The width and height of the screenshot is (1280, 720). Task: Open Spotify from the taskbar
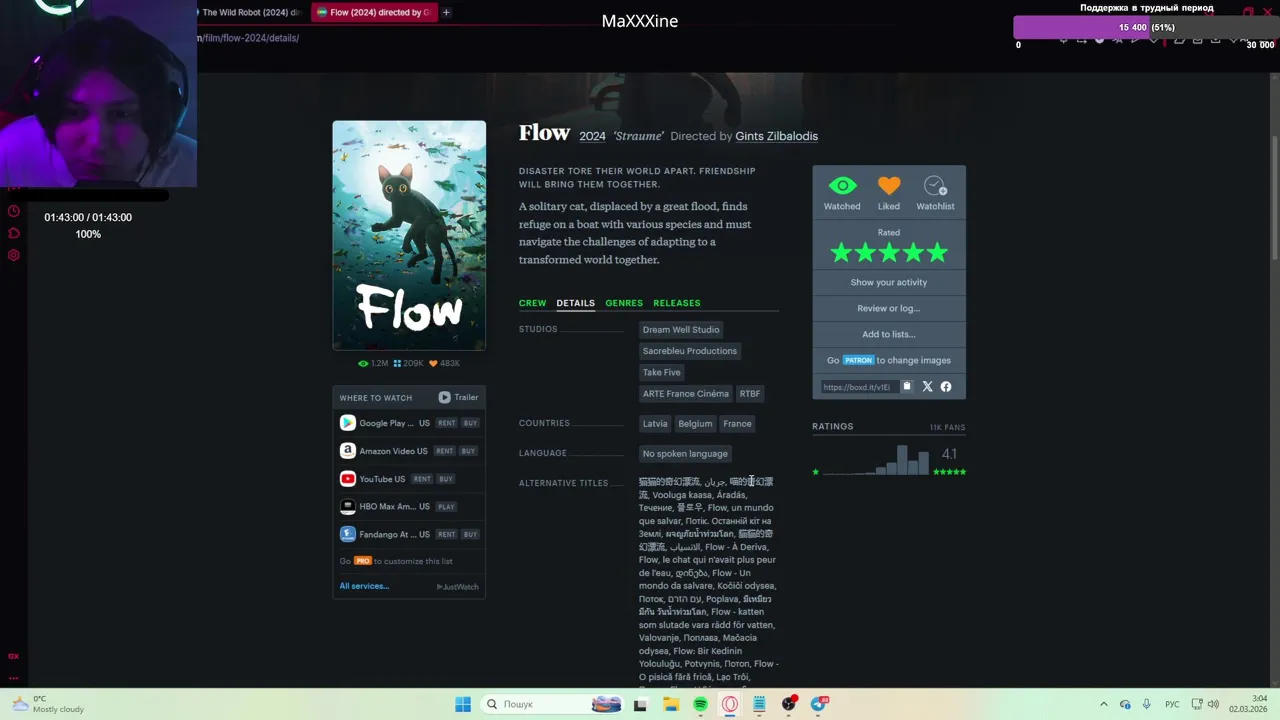click(x=700, y=704)
